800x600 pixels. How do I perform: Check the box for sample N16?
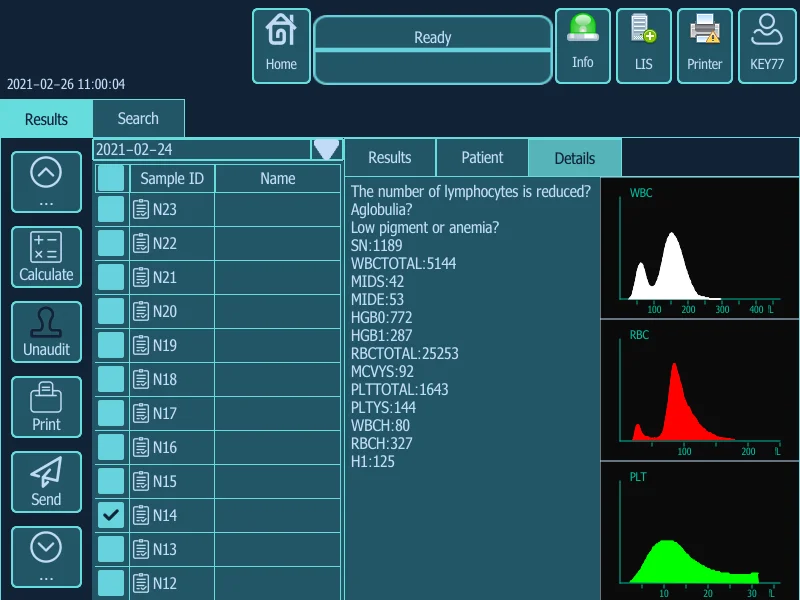[111, 447]
